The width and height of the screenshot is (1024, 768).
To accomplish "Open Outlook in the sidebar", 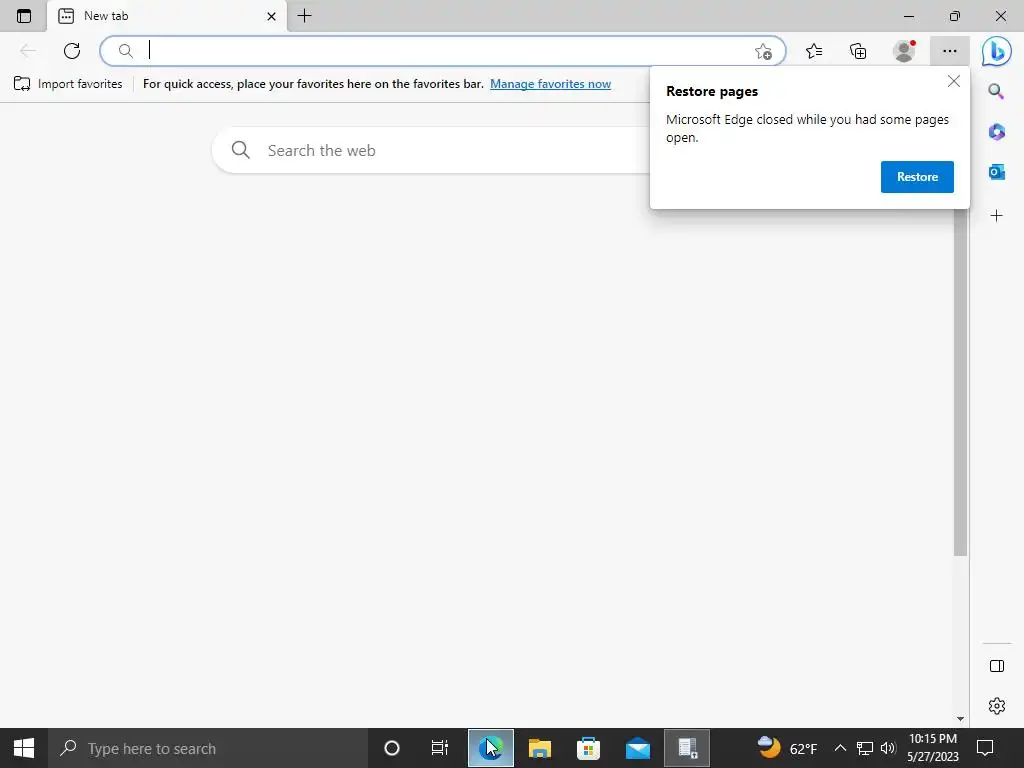I will click(996, 172).
